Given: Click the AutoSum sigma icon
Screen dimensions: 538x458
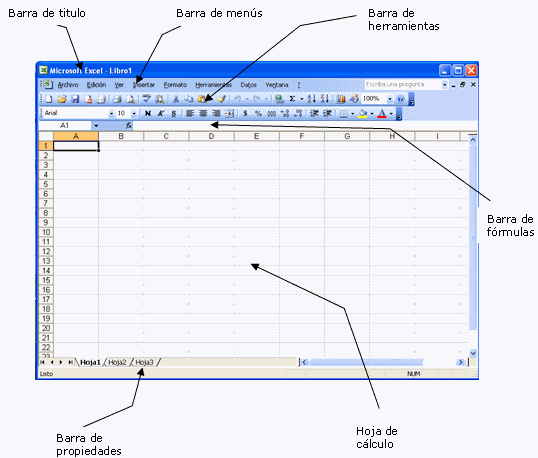Looking at the screenshot, I should click(292, 99).
